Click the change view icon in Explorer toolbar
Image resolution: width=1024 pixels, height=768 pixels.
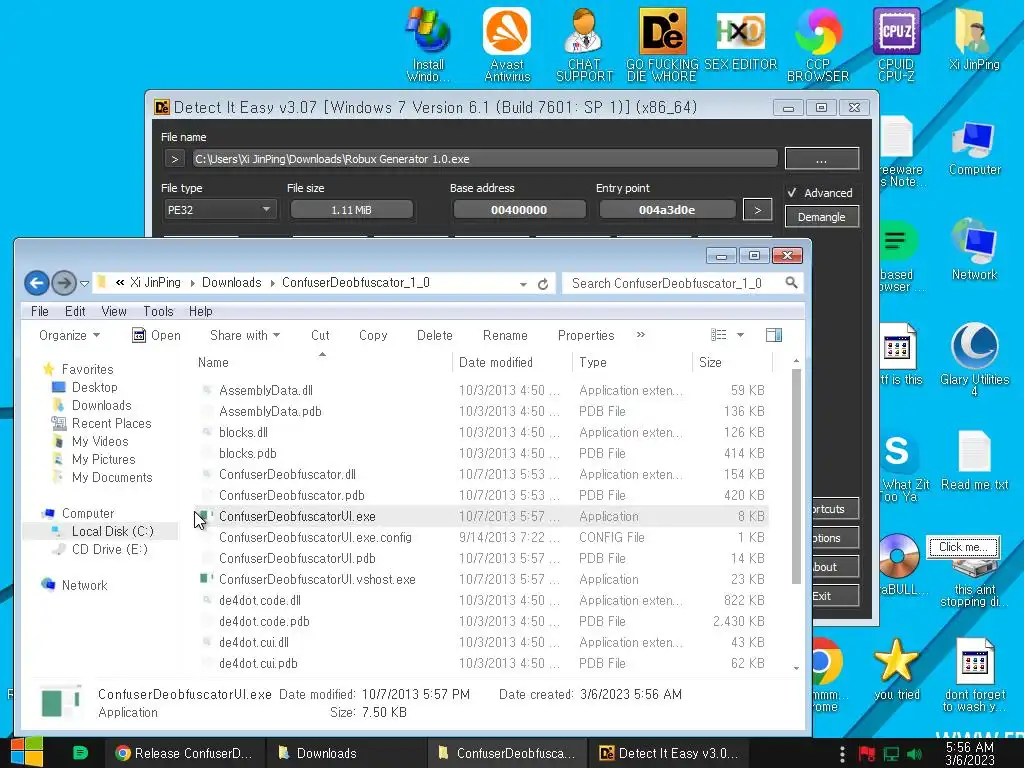pyautogui.click(x=718, y=335)
